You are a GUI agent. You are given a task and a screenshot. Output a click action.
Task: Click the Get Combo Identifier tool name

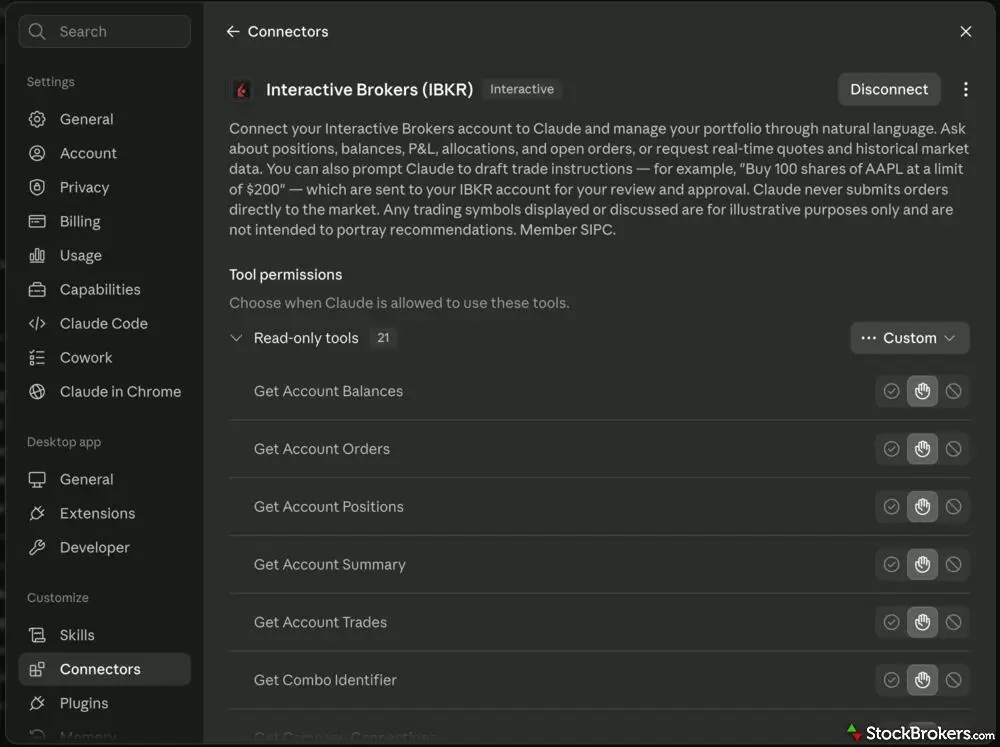coord(325,680)
